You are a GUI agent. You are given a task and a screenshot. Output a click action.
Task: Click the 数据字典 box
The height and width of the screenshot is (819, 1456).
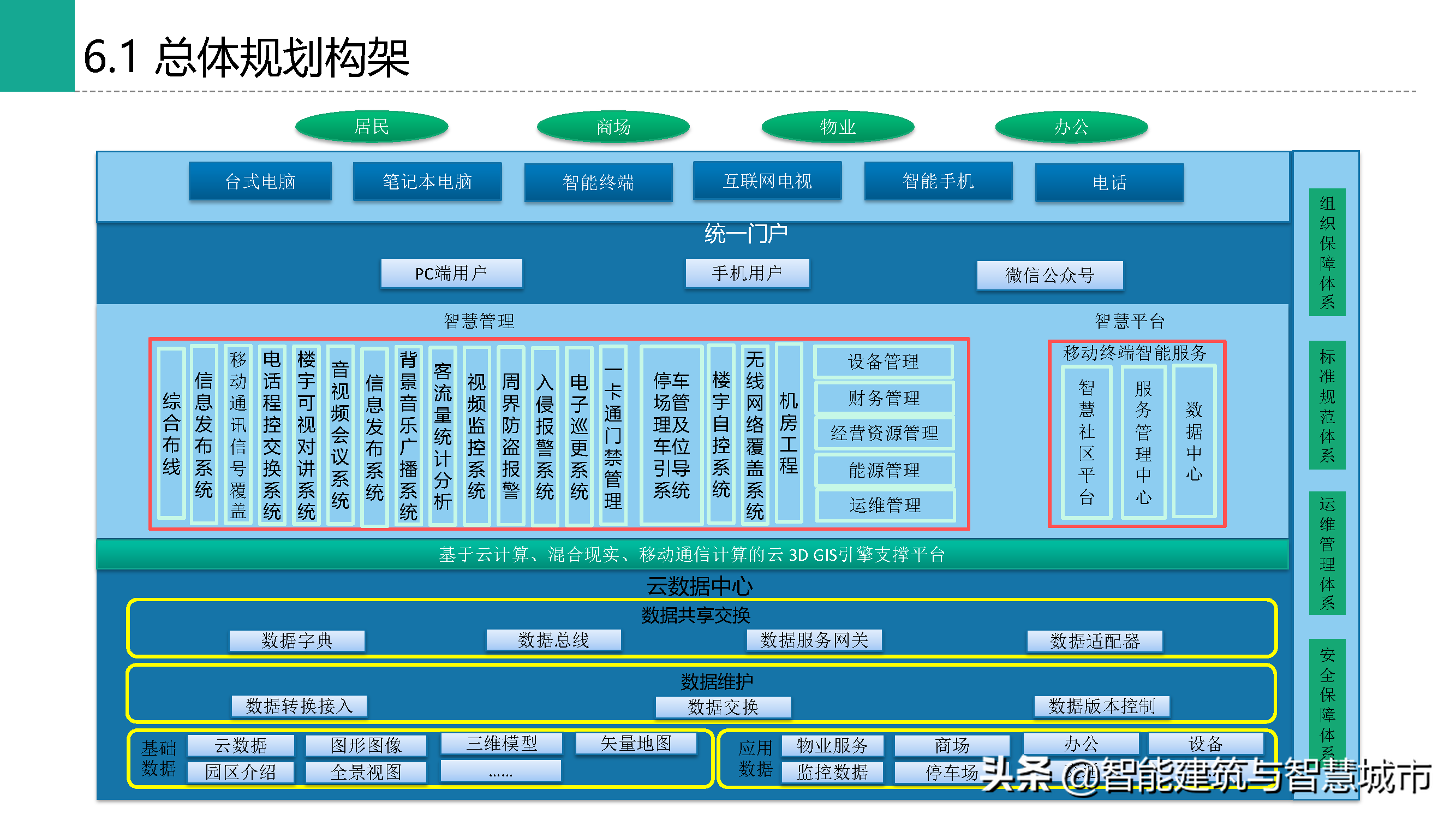click(297, 641)
